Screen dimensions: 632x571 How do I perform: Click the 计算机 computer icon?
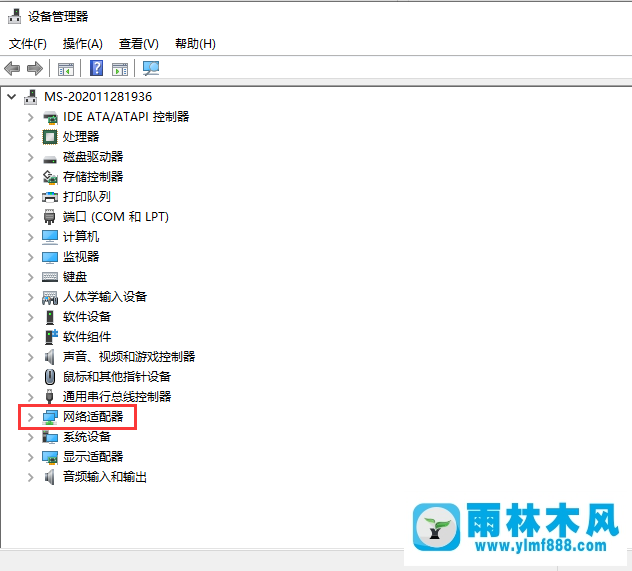click(50, 237)
